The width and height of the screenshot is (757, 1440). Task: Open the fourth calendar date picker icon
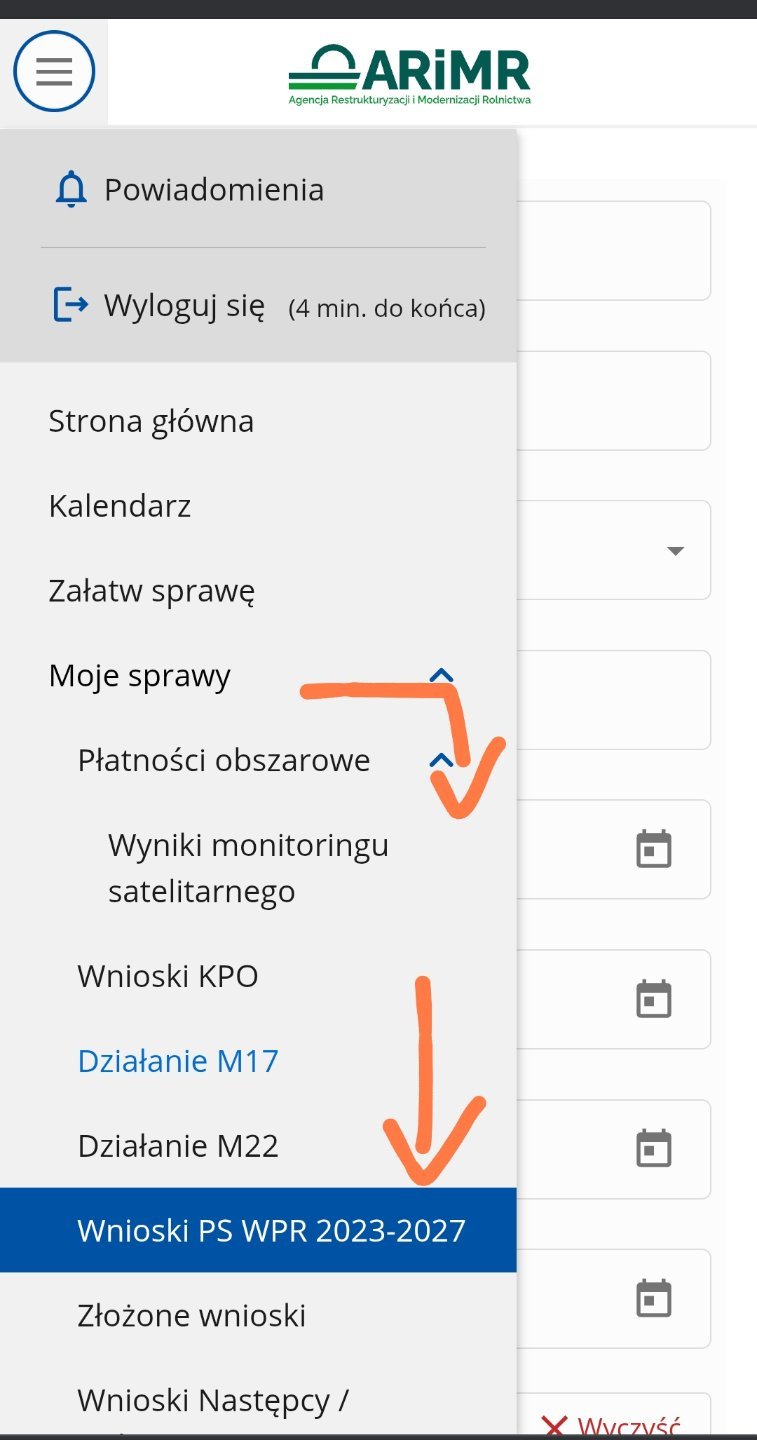click(654, 1298)
